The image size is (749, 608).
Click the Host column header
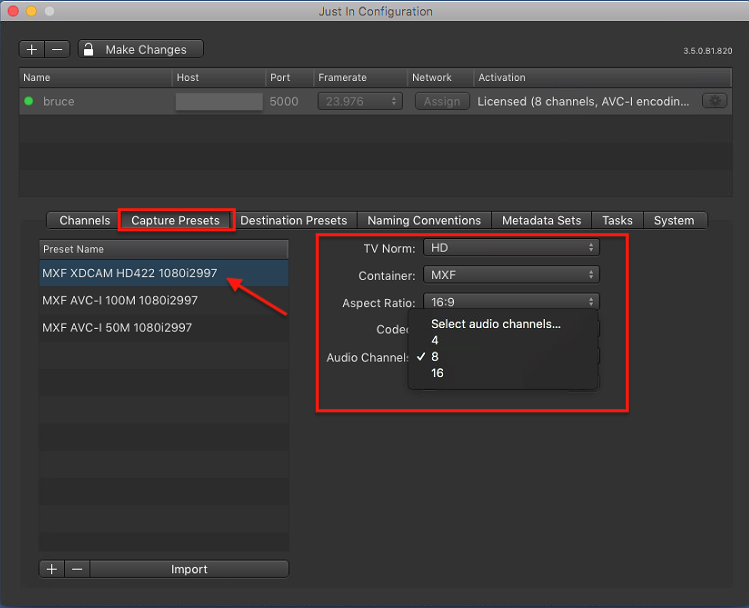pos(218,77)
